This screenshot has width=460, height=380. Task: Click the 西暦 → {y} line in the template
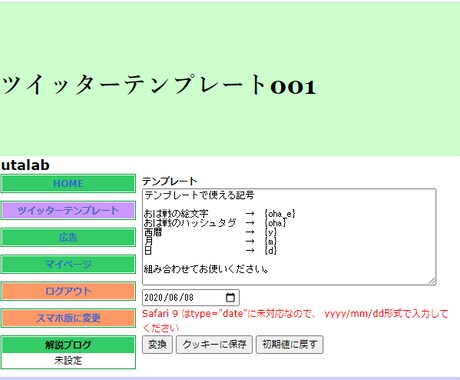point(210,232)
